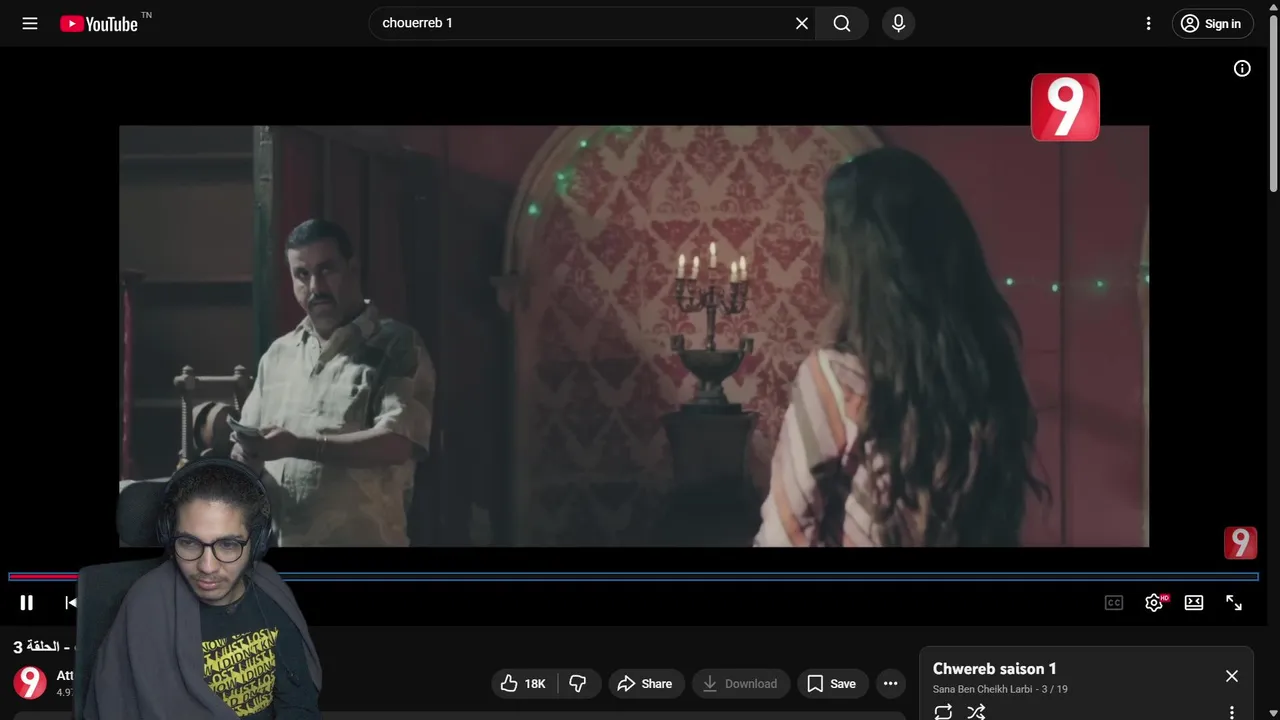Toggle loop playlist
Screen dimensions: 1280x720
[943, 712]
